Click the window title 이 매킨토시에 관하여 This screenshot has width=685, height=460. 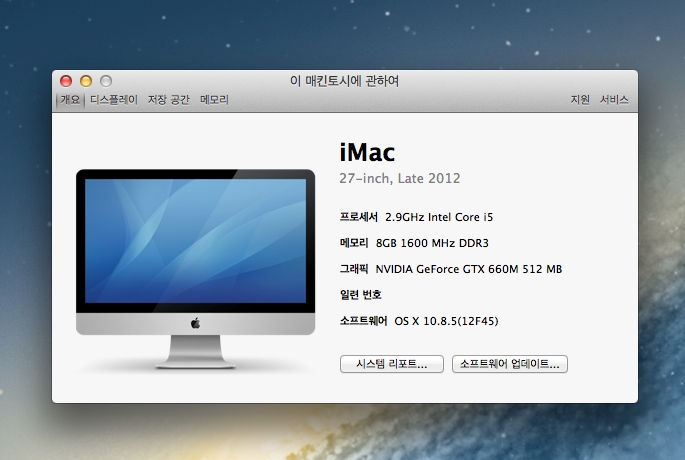(344, 81)
